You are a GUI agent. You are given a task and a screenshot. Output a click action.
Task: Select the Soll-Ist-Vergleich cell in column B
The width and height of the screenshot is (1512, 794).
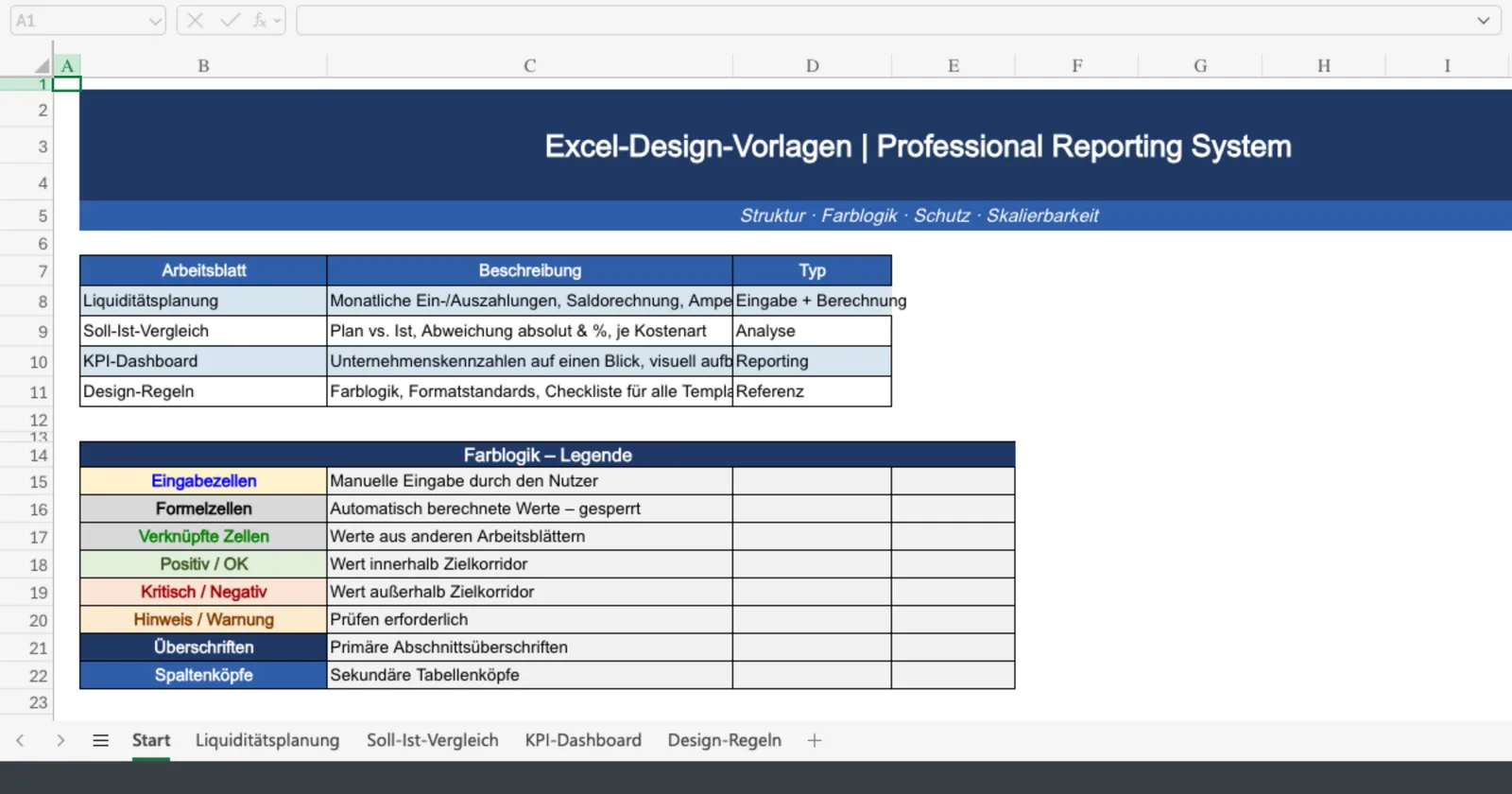point(203,331)
